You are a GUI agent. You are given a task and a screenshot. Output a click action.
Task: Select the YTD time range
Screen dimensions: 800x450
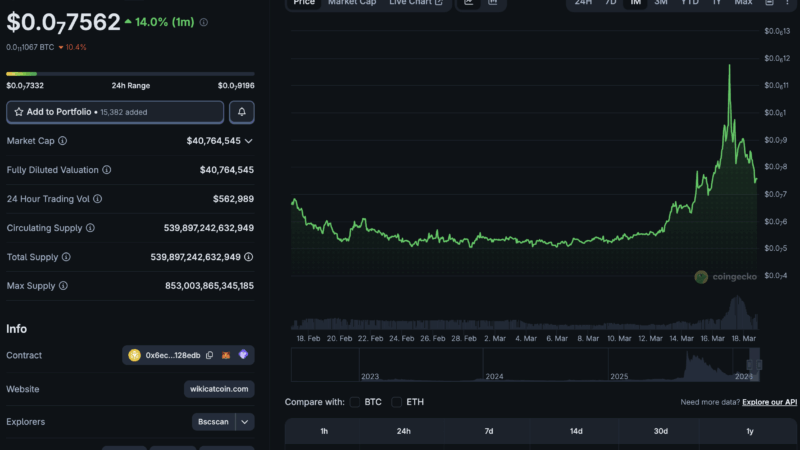(x=690, y=3)
